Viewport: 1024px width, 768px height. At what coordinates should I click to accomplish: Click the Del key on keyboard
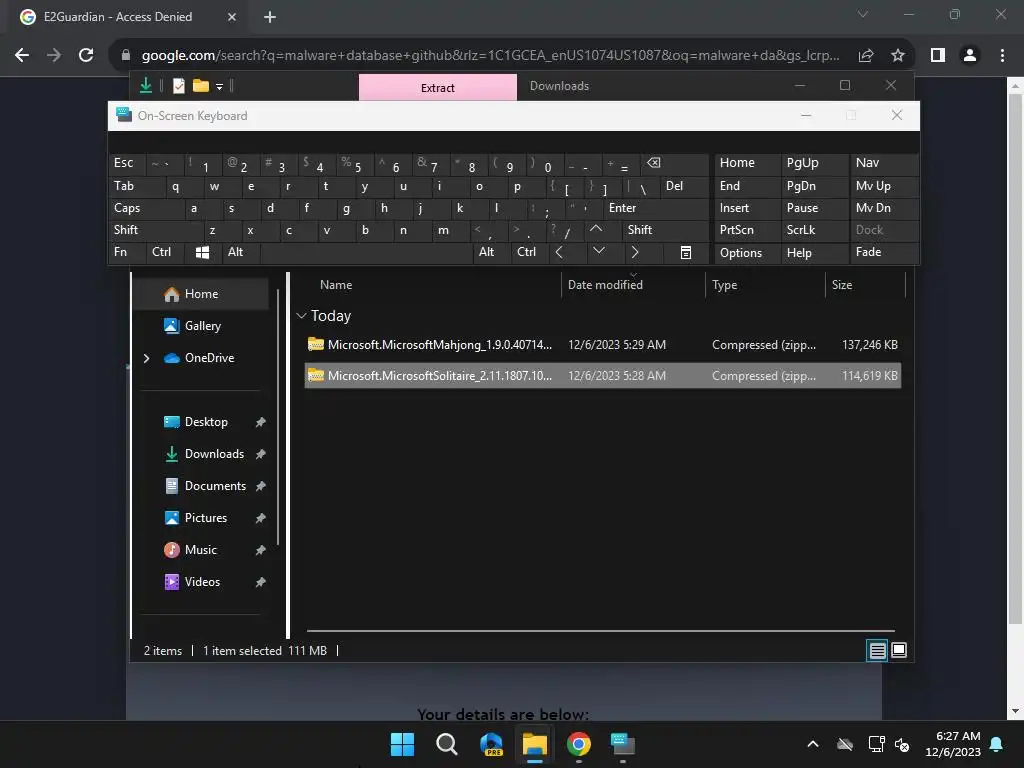pos(684,186)
